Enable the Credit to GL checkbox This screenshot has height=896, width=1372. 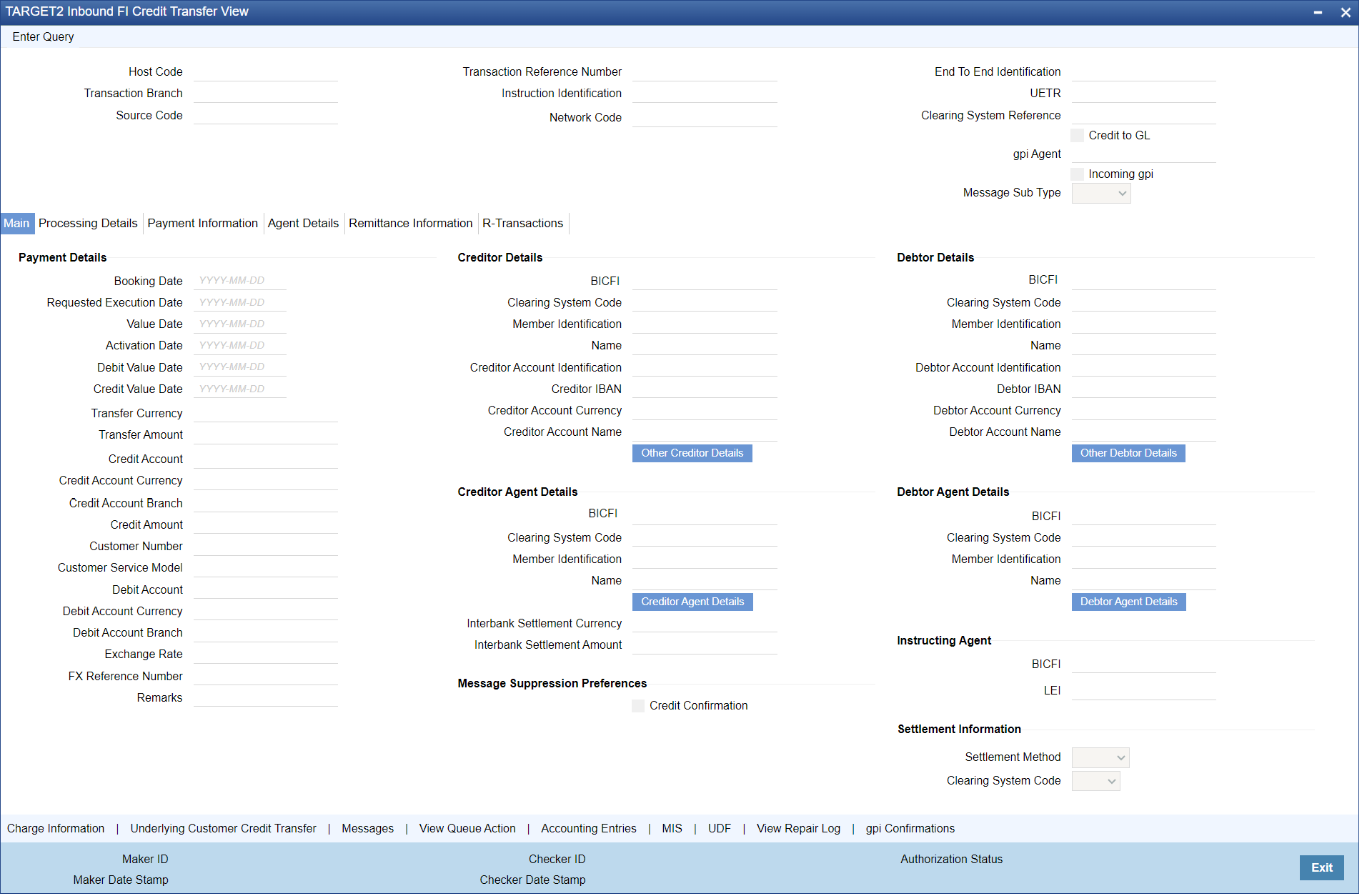click(x=1078, y=136)
